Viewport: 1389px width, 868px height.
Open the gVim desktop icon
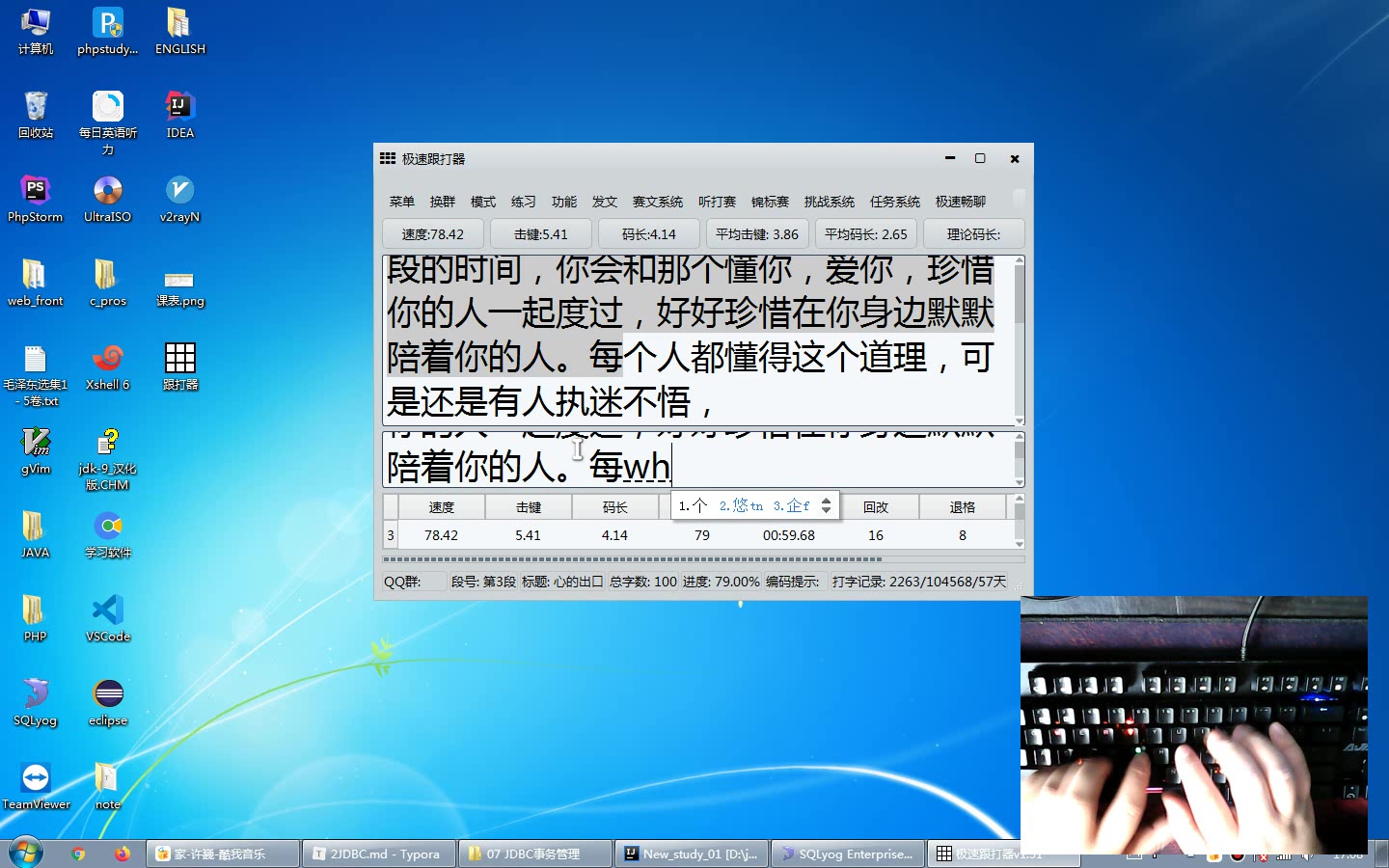[36, 450]
